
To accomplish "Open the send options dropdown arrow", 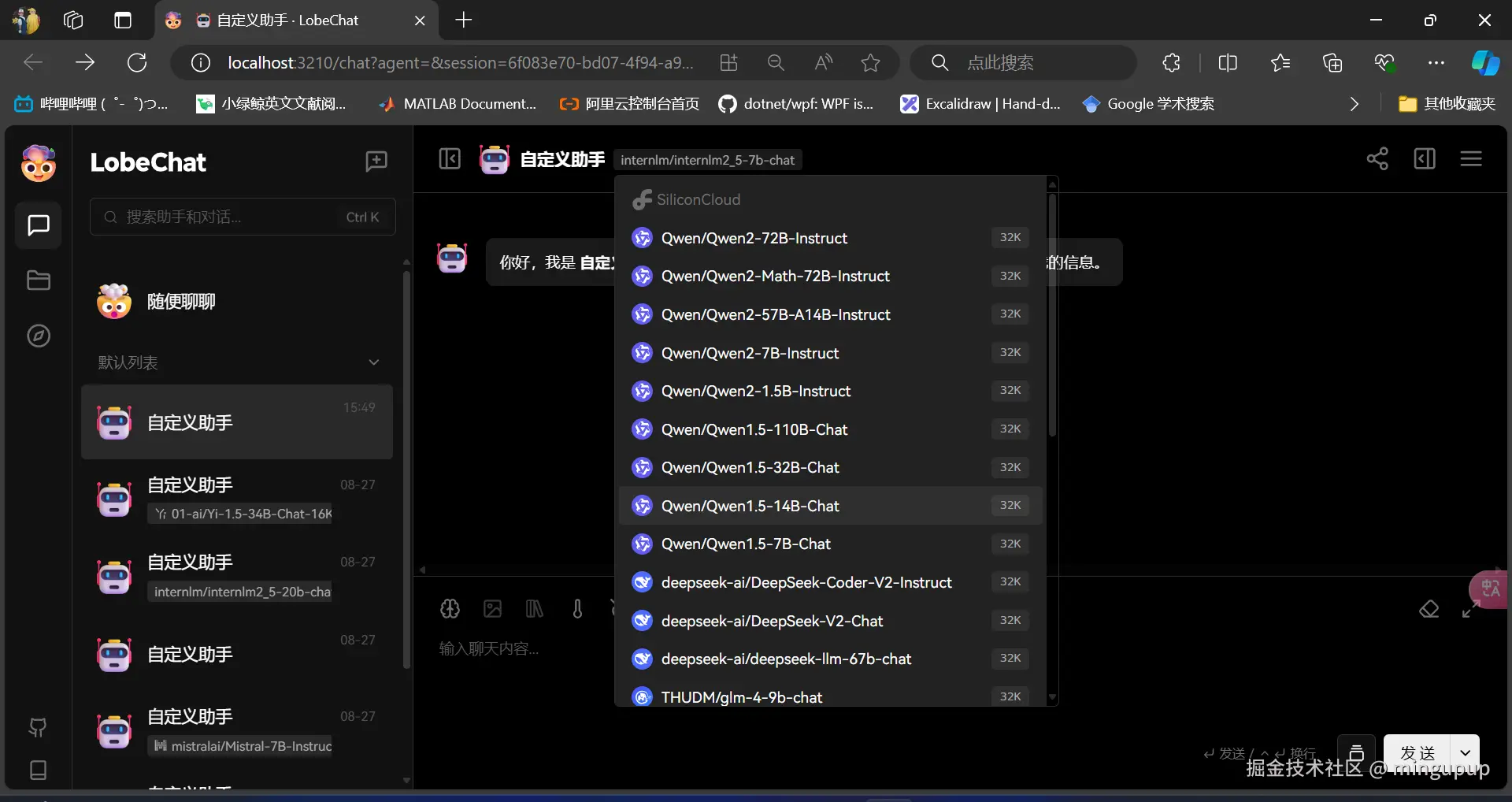I will point(1466,753).
